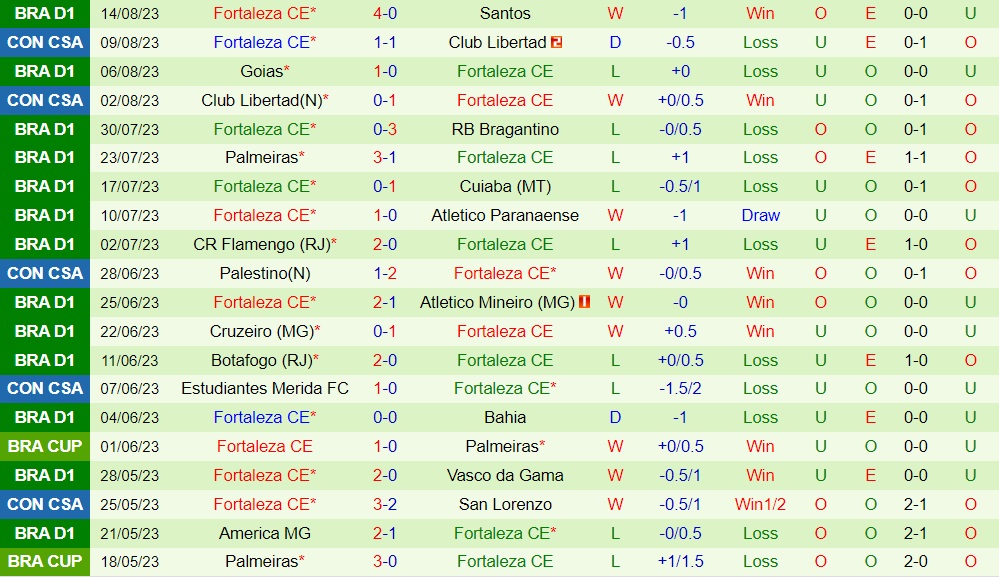The width and height of the screenshot is (999, 577).
Task: Open the Santos team link
Action: click(x=505, y=13)
